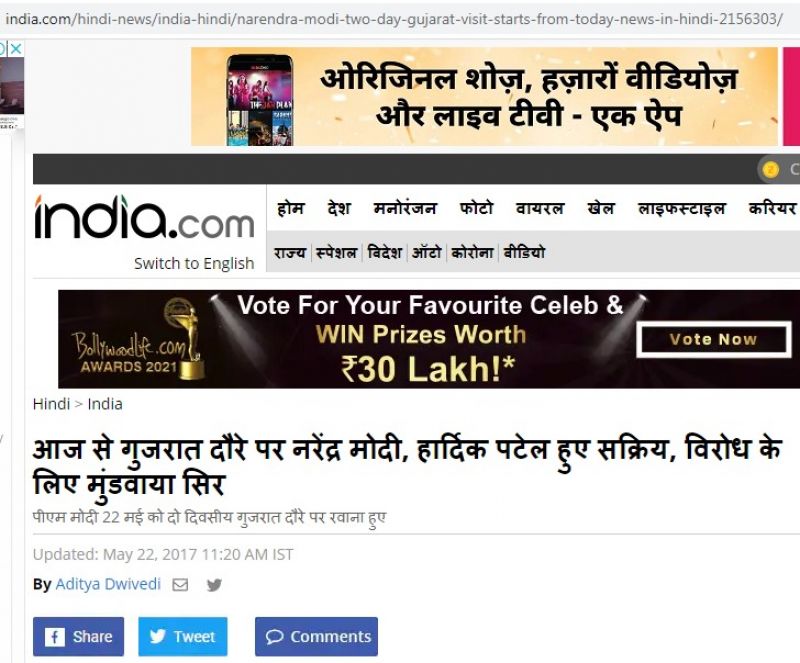Viewport: 800px width, 663px height.
Task: Click the author email envelope icon
Action: 180,584
